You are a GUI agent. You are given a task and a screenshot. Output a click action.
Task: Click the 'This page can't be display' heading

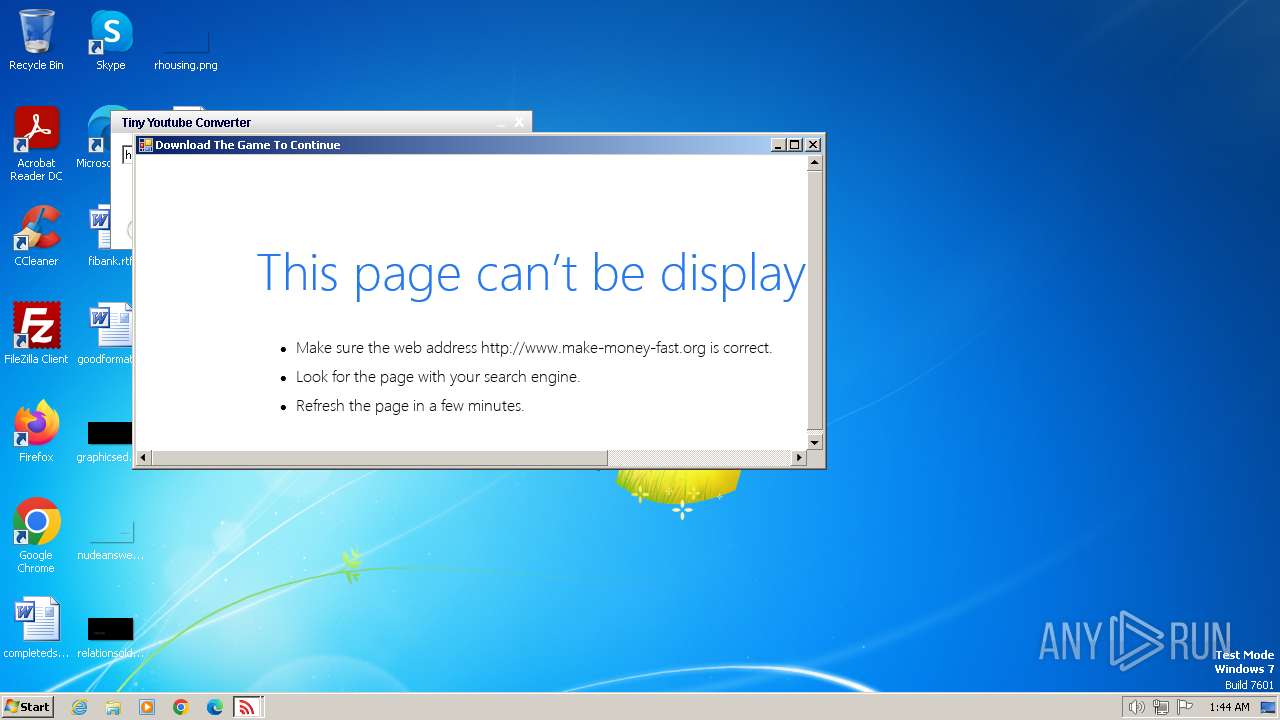tap(531, 273)
